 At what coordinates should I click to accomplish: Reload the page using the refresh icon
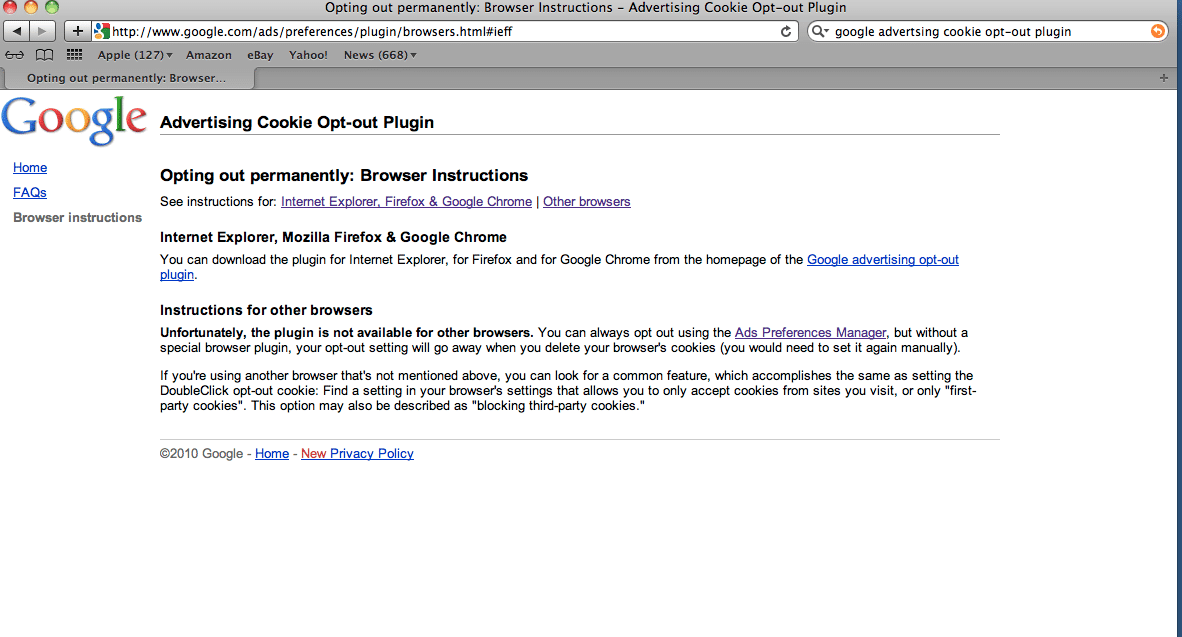coord(785,31)
